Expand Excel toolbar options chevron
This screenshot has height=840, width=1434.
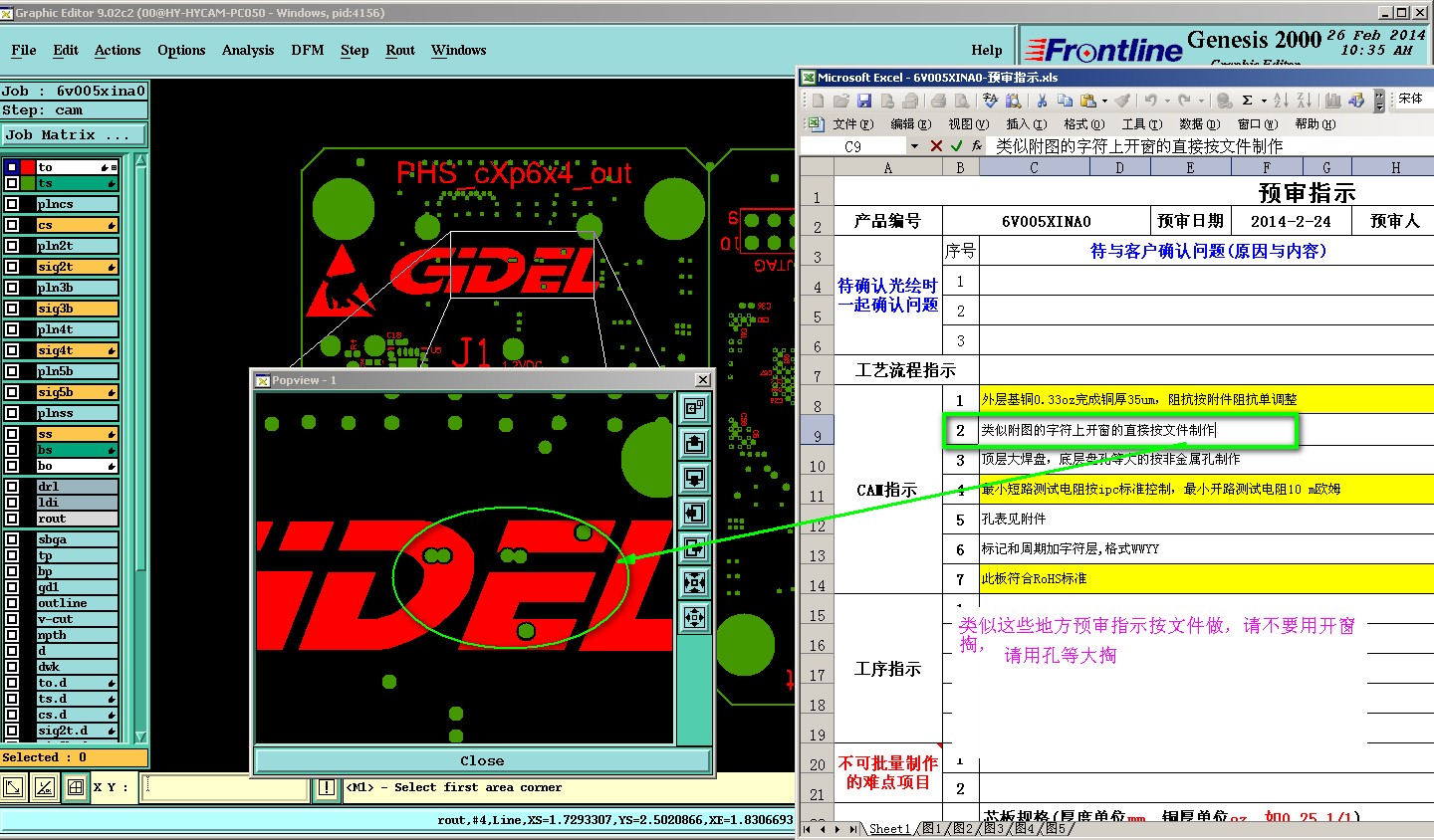pos(1379,101)
